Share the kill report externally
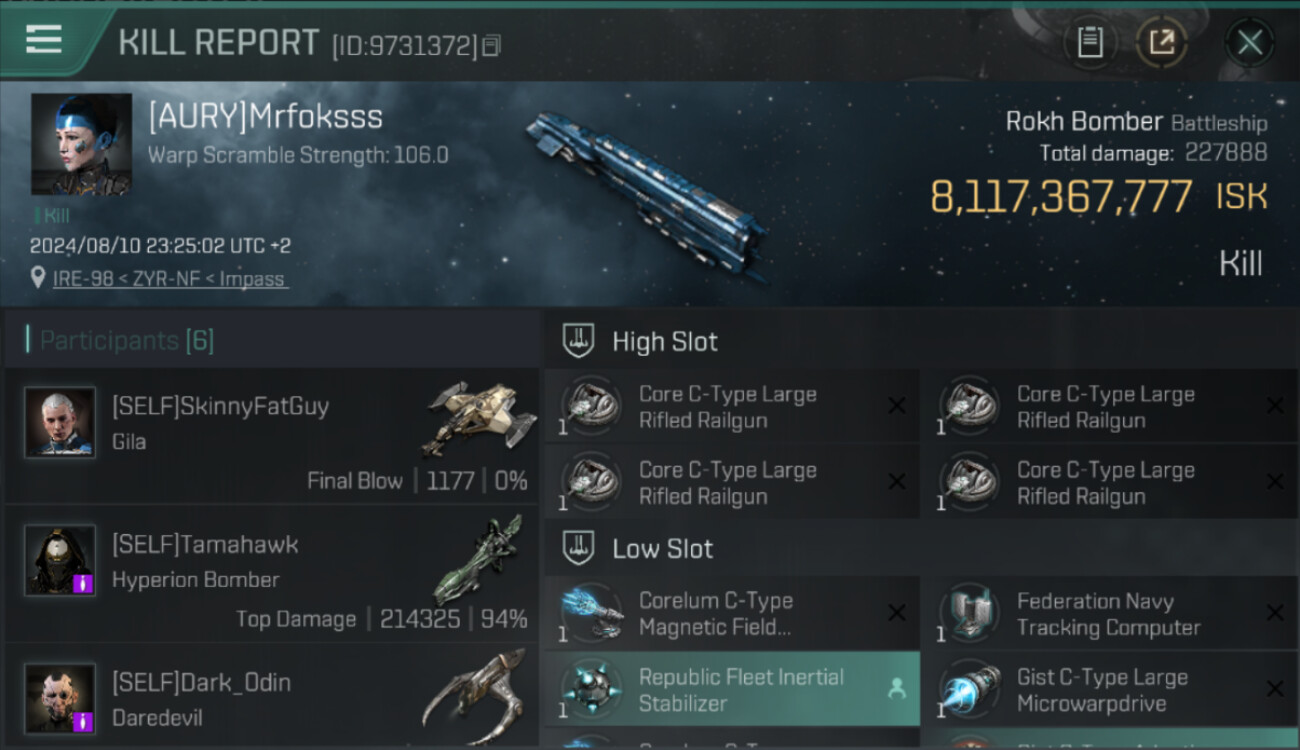This screenshot has height=750, width=1300. (x=1161, y=42)
